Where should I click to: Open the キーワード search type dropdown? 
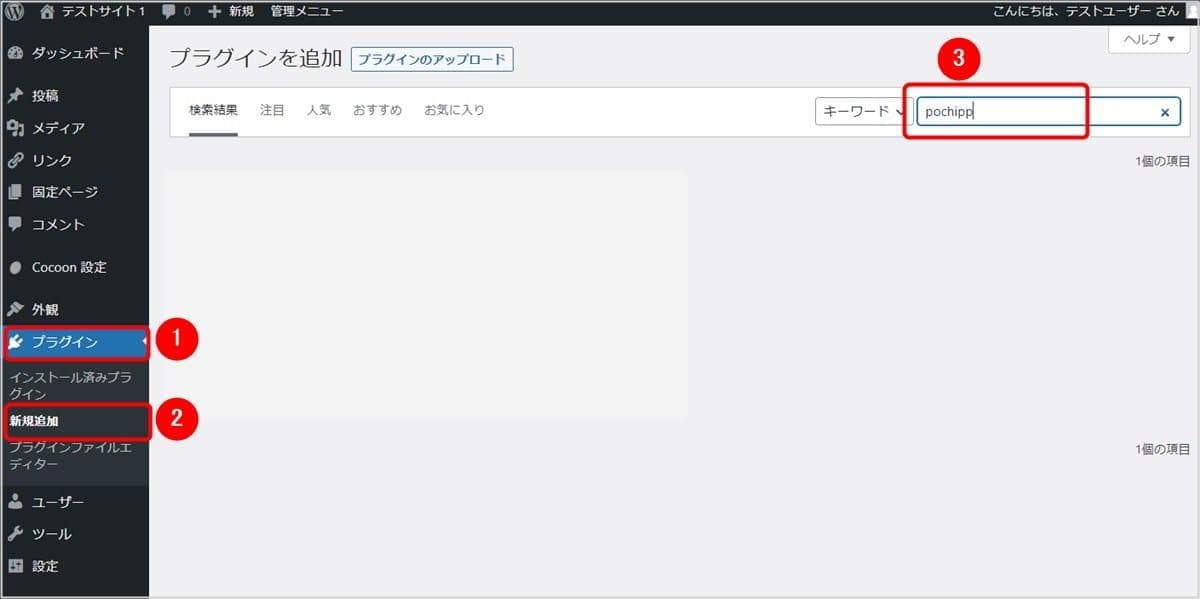pos(862,112)
